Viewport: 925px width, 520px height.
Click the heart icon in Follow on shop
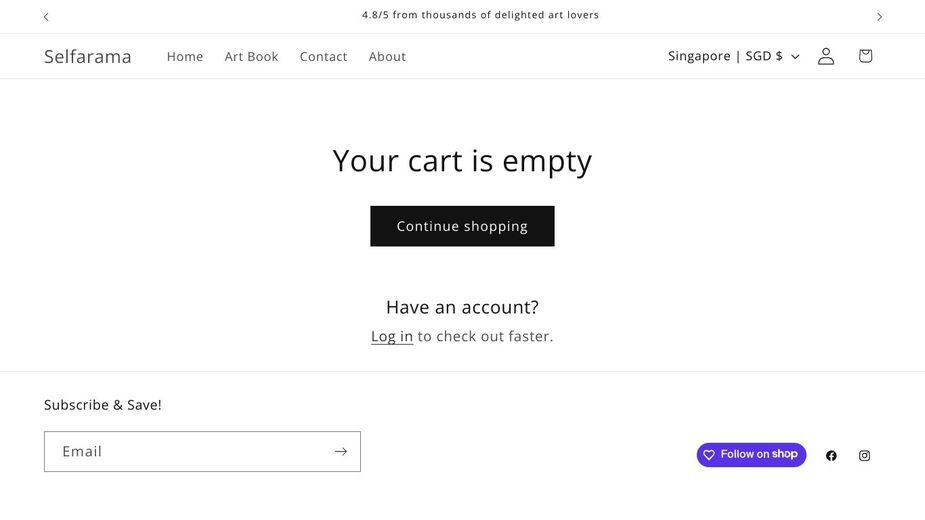(x=709, y=454)
